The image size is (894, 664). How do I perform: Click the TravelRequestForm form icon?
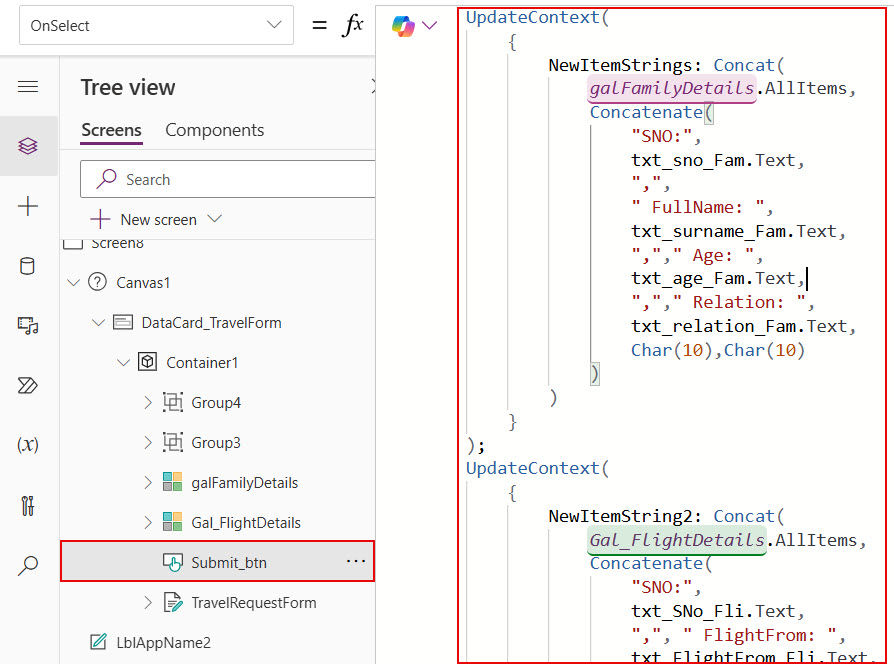coord(173,602)
